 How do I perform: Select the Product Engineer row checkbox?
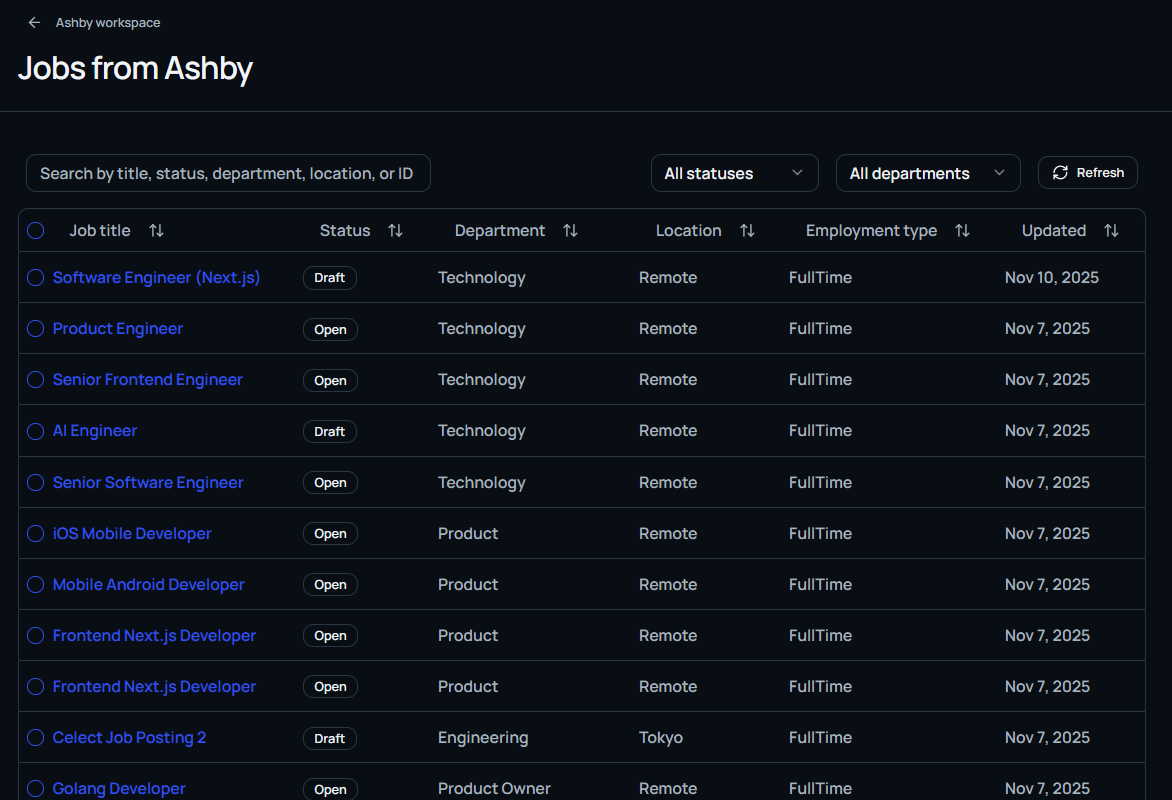[36, 329]
